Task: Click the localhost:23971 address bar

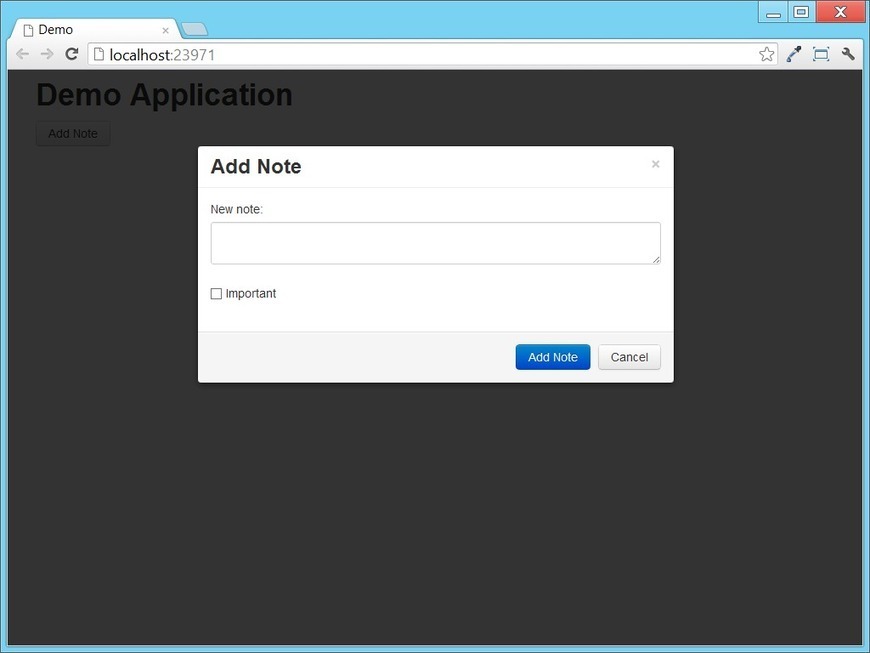Action: (433, 54)
